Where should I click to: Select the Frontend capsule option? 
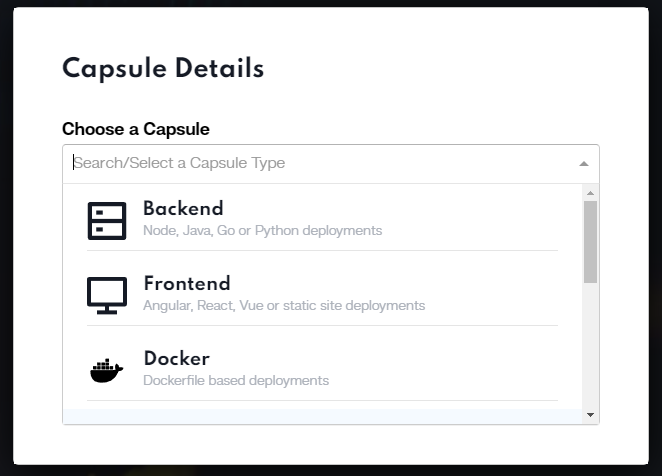322,294
